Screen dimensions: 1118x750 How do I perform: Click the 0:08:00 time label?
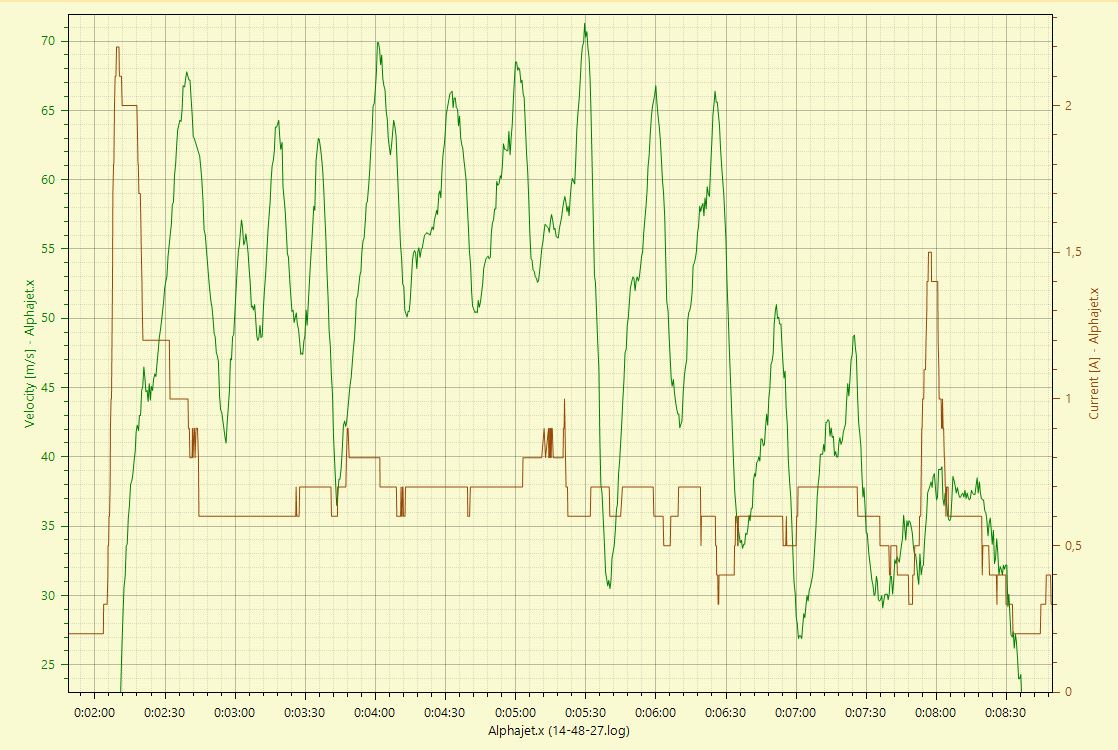[935, 712]
